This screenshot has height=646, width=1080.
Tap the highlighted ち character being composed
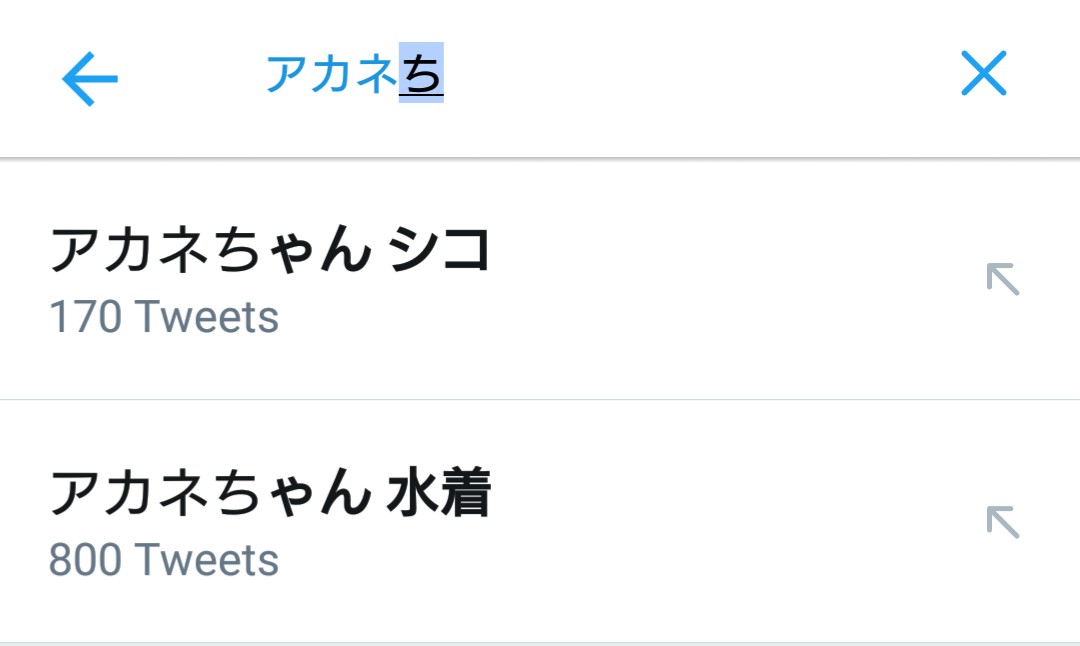coord(421,75)
